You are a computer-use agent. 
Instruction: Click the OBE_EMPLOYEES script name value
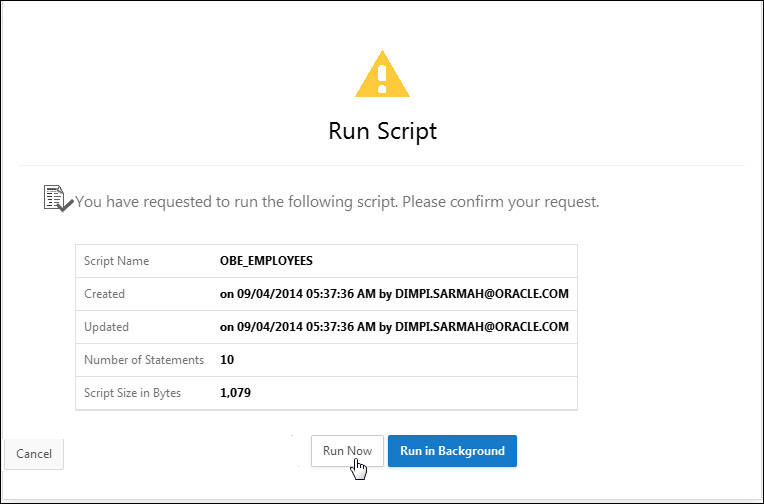(266, 261)
